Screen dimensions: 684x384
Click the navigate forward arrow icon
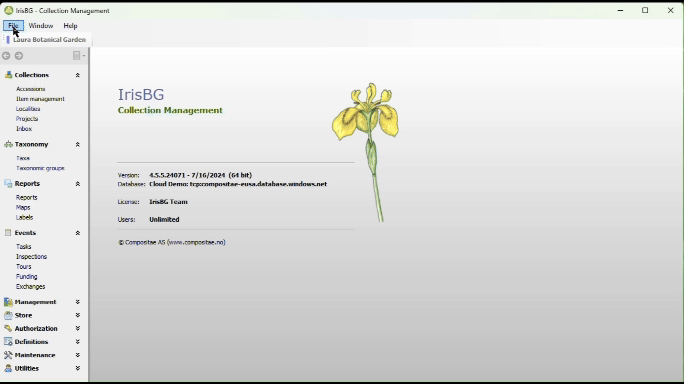pos(19,56)
